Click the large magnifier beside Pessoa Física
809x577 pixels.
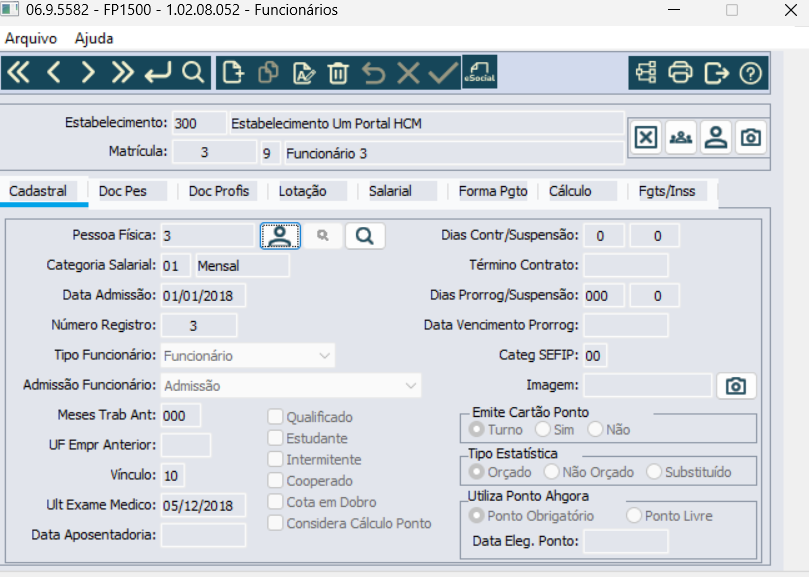pyautogui.click(x=365, y=236)
